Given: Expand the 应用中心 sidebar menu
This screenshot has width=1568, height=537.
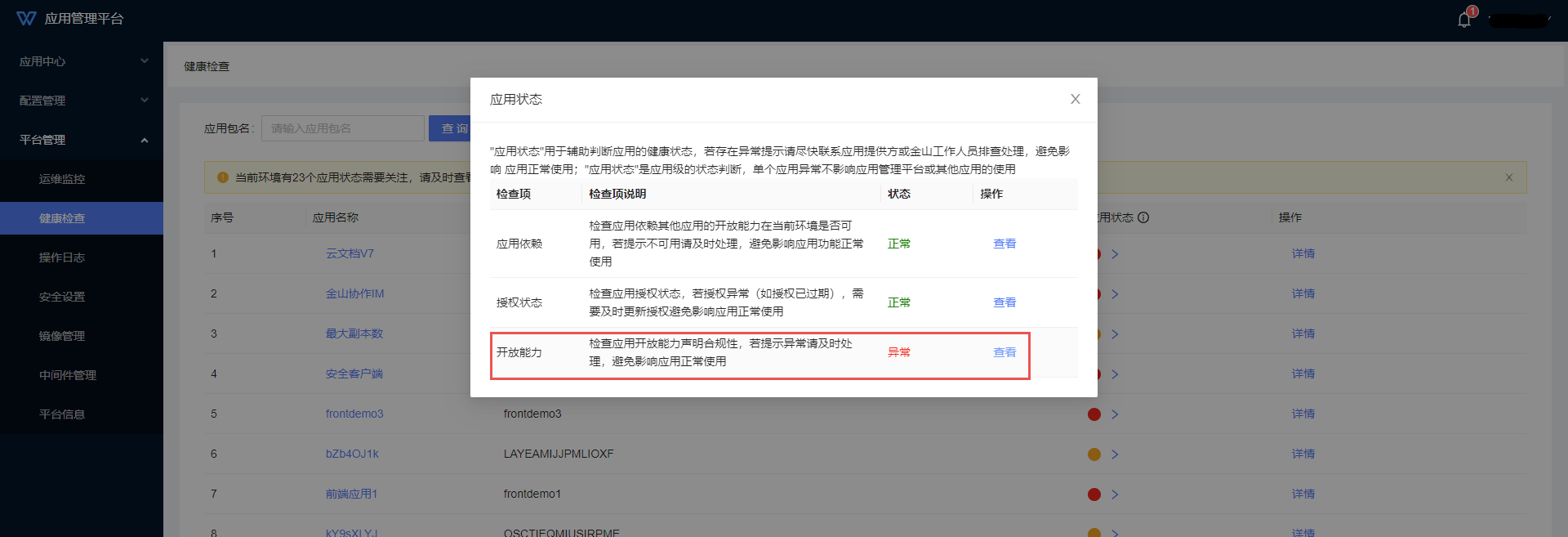Looking at the screenshot, I should pyautogui.click(x=82, y=61).
